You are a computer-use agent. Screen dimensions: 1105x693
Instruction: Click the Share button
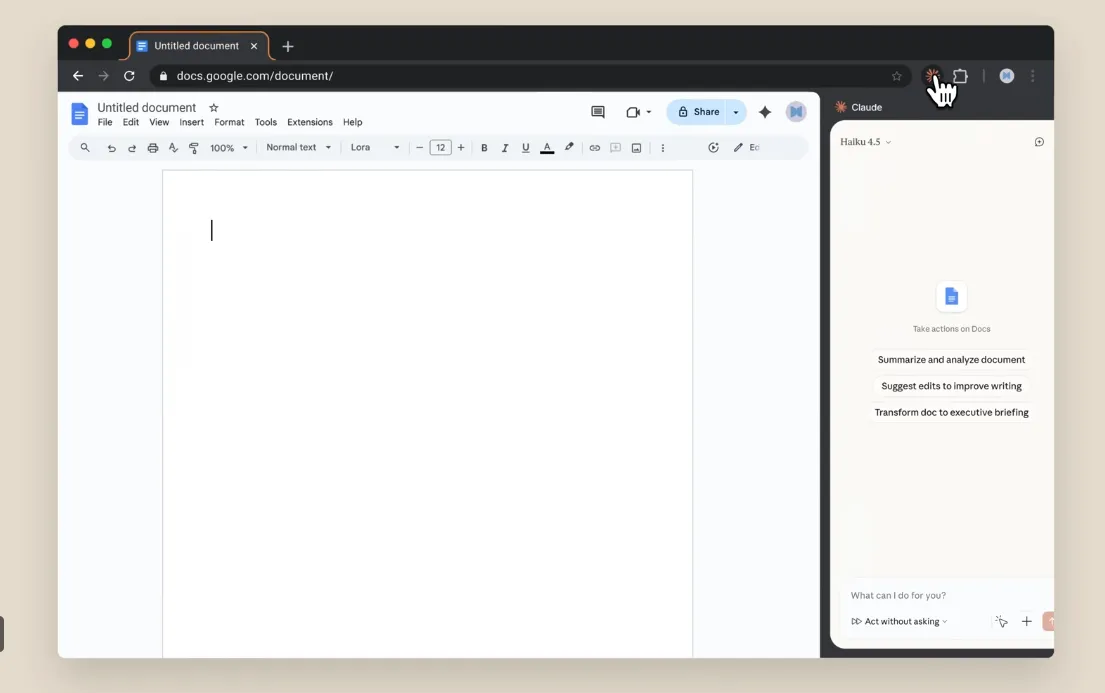tap(698, 112)
